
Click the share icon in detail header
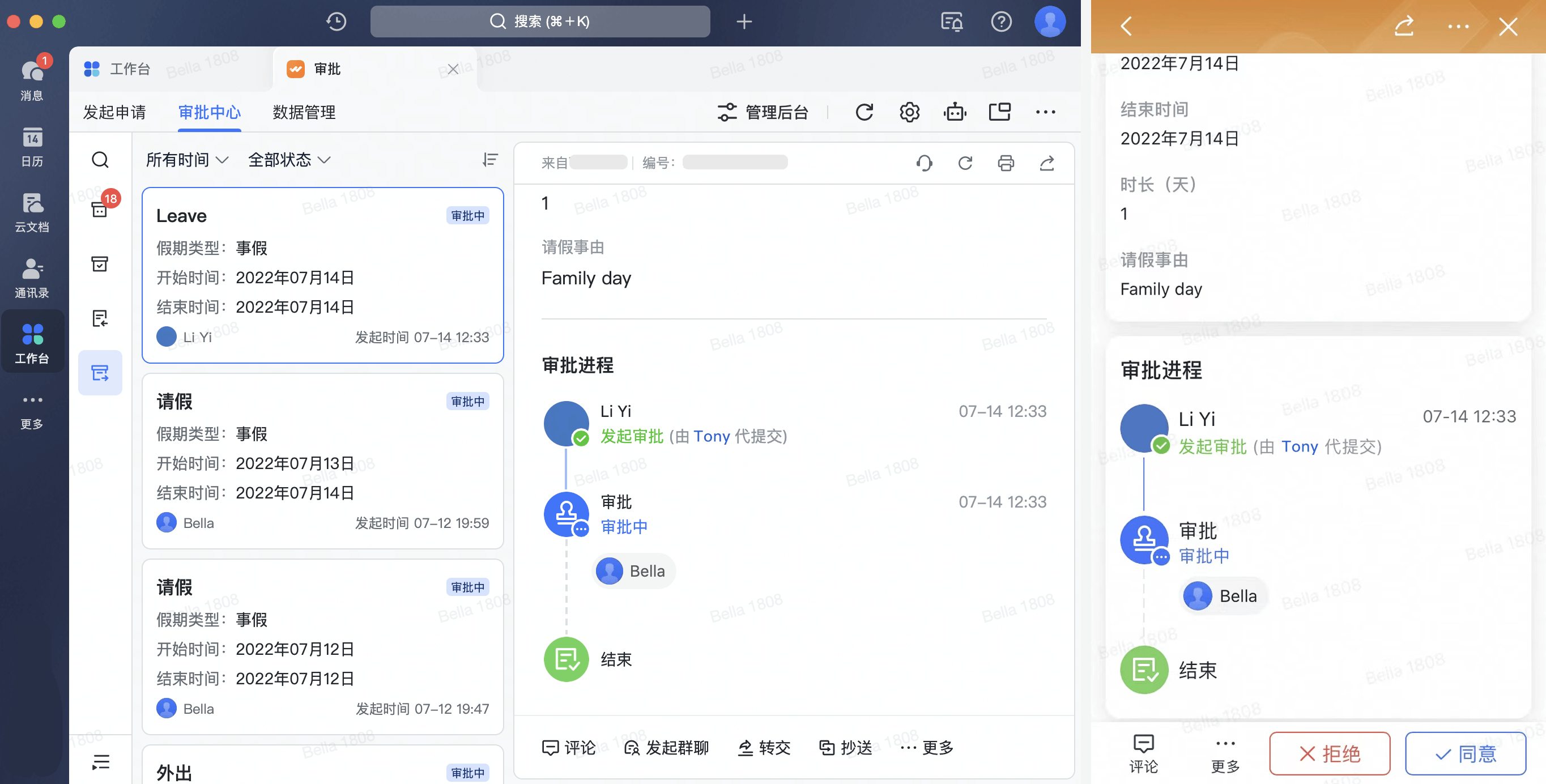[x=1046, y=163]
